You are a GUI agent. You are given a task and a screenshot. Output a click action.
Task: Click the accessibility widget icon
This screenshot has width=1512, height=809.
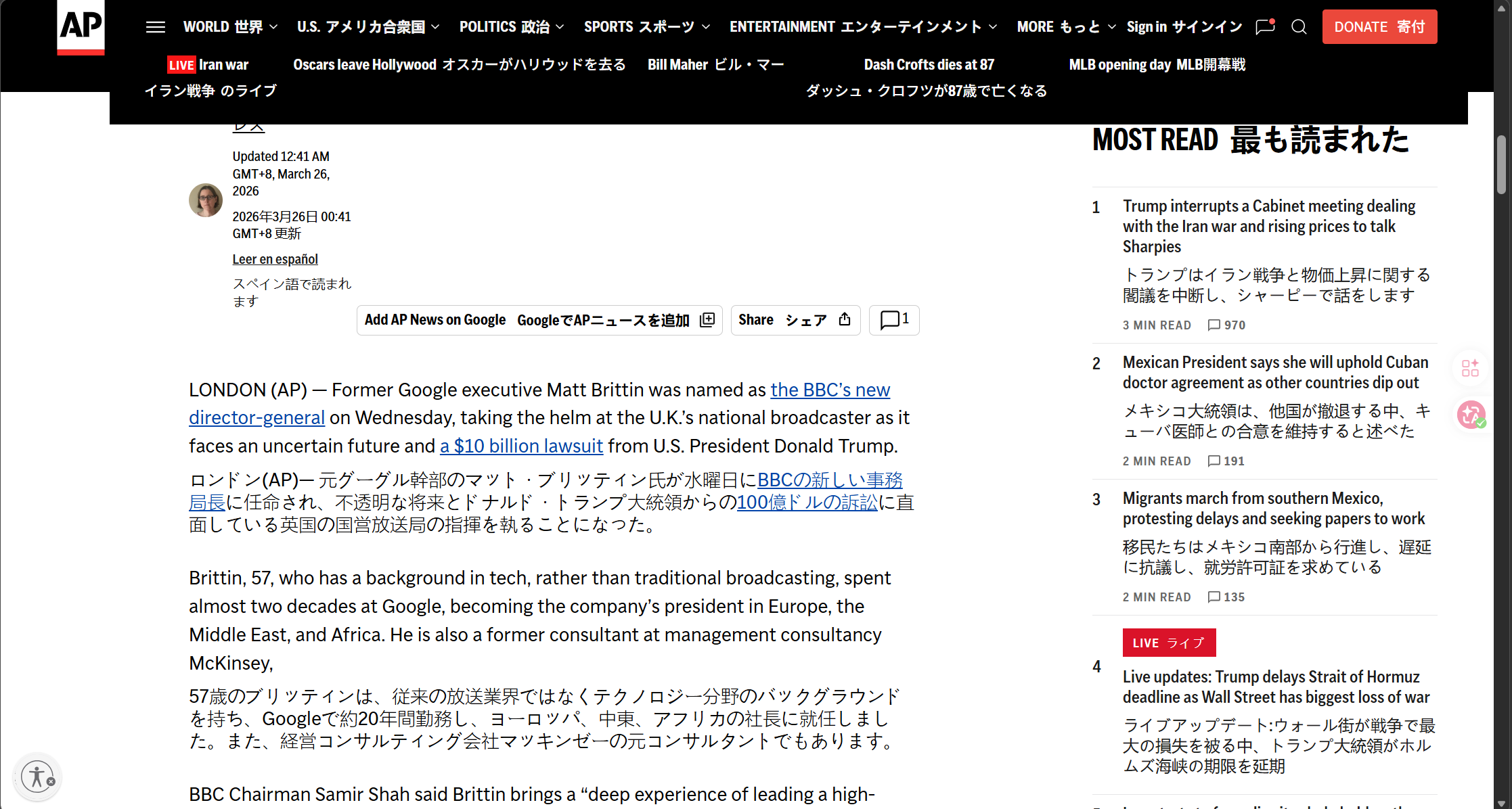coord(37,777)
